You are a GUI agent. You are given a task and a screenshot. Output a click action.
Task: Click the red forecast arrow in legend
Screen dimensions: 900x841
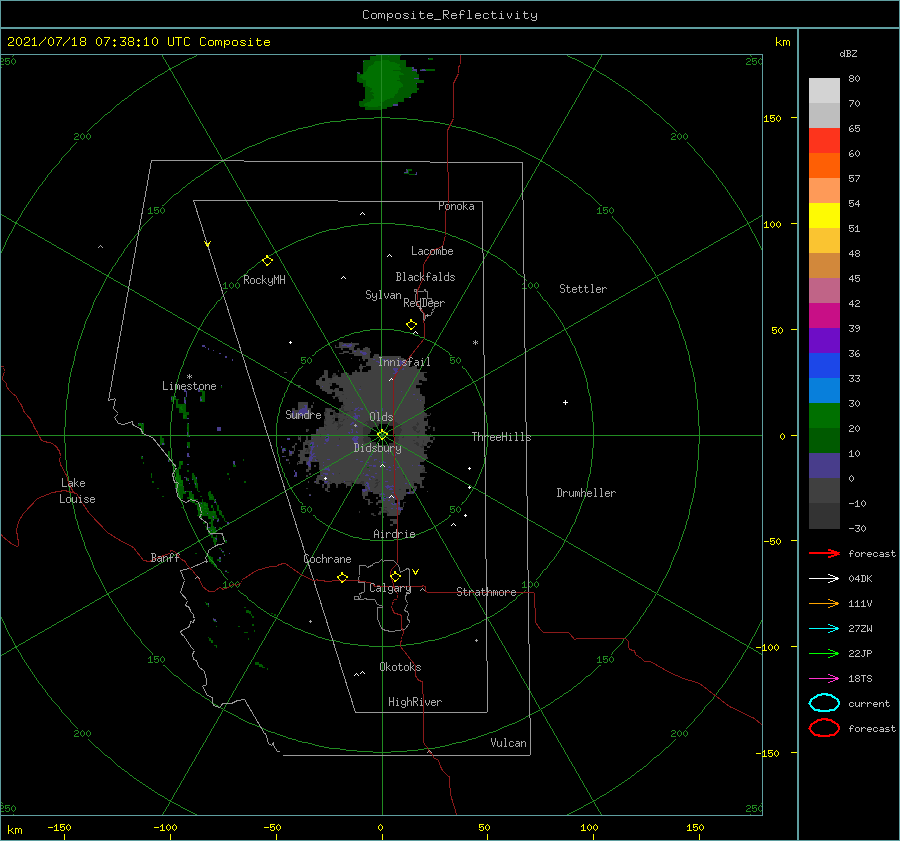(824, 553)
